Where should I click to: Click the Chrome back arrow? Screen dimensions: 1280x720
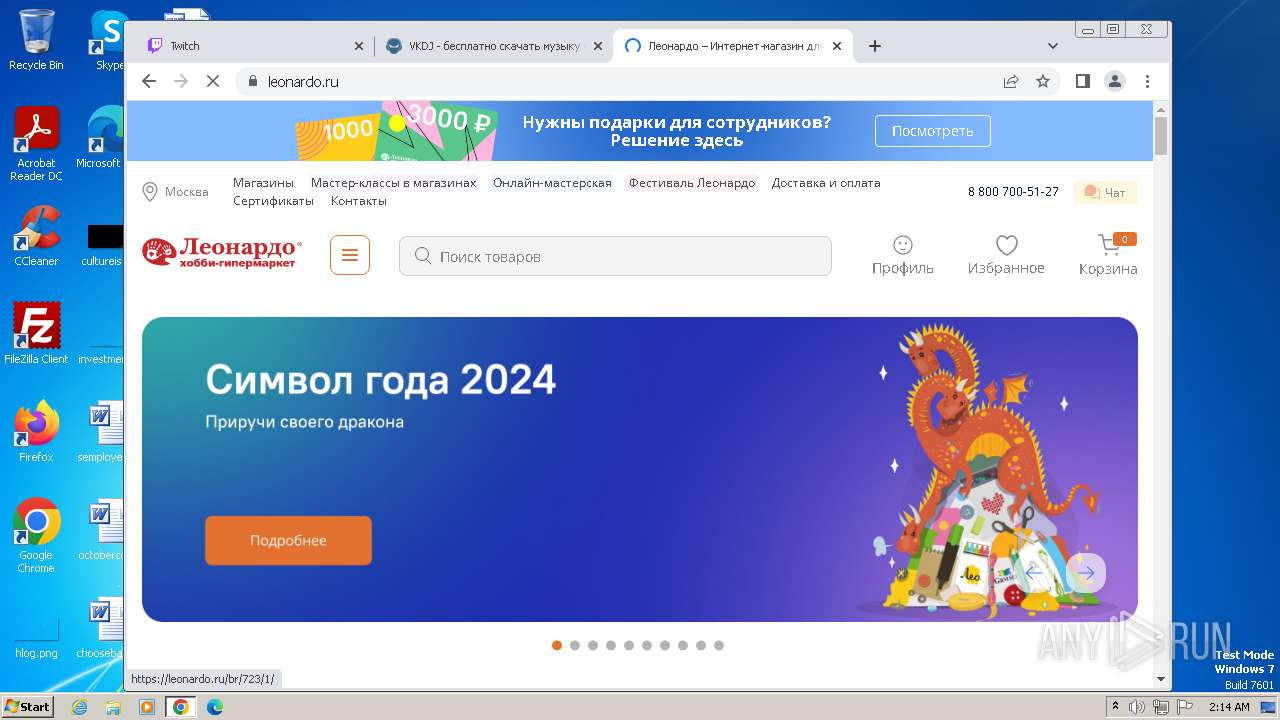click(x=149, y=81)
